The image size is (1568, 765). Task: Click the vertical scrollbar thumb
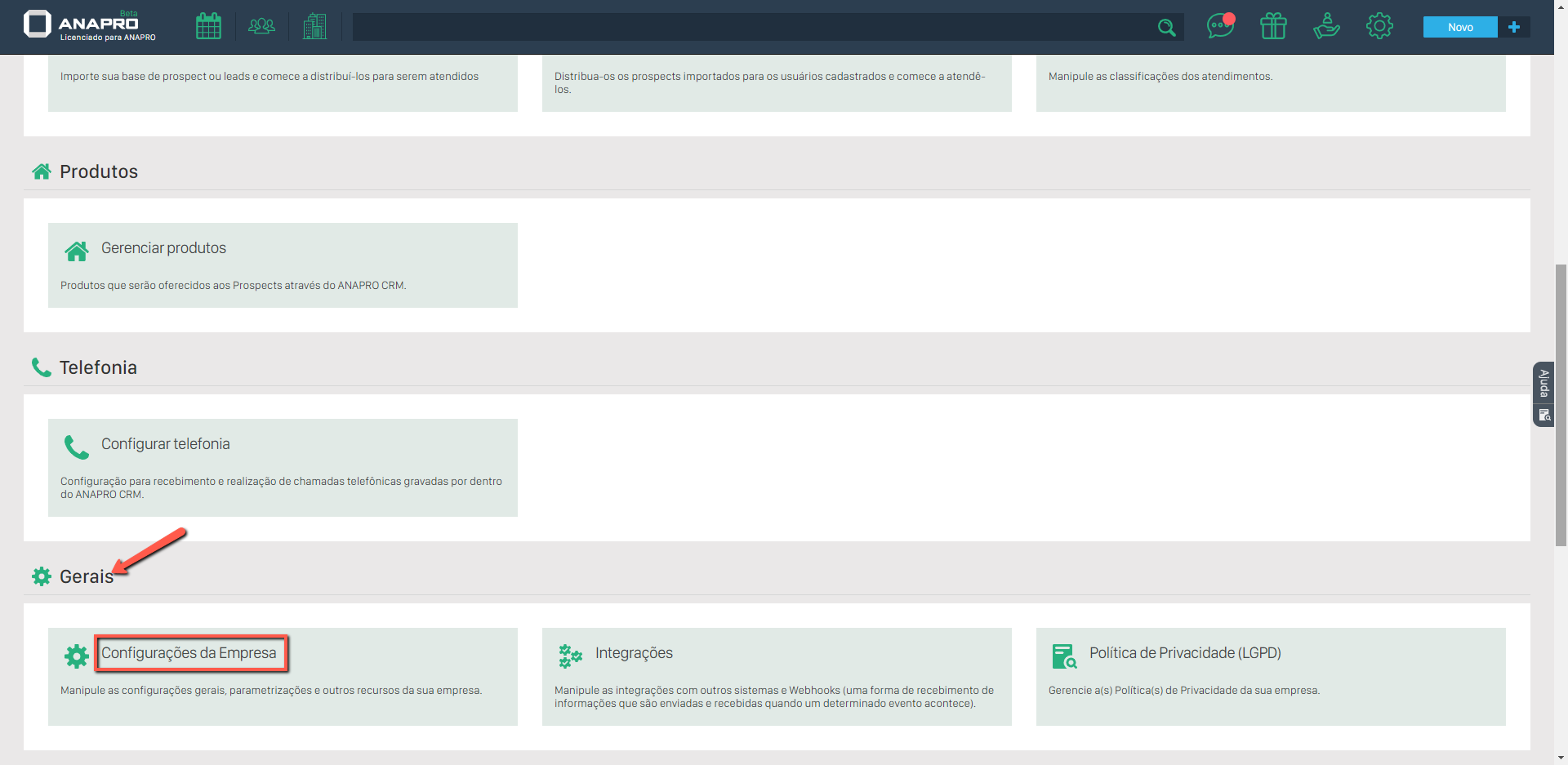[x=1561, y=404]
